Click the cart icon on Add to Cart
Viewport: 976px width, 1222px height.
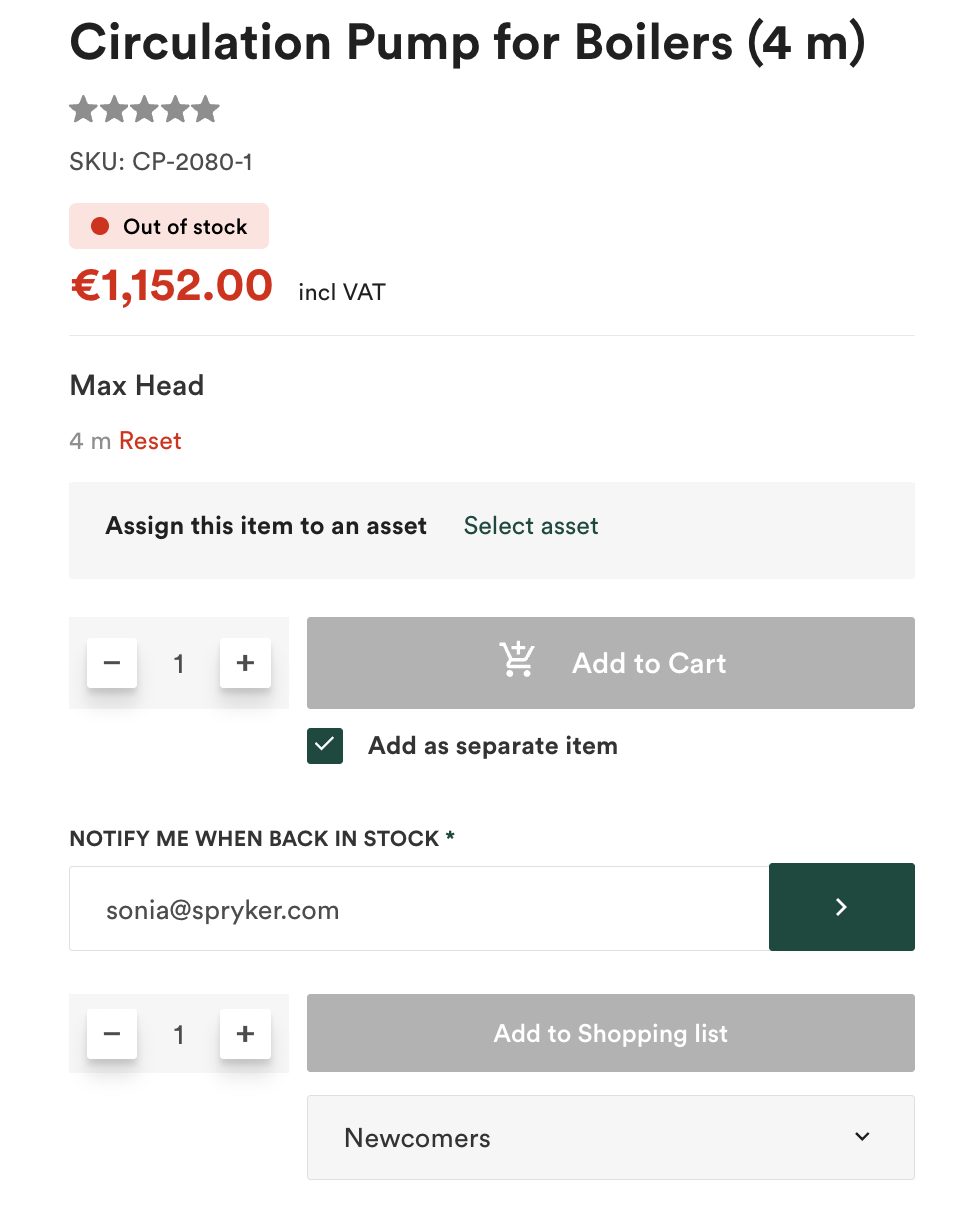pos(517,660)
